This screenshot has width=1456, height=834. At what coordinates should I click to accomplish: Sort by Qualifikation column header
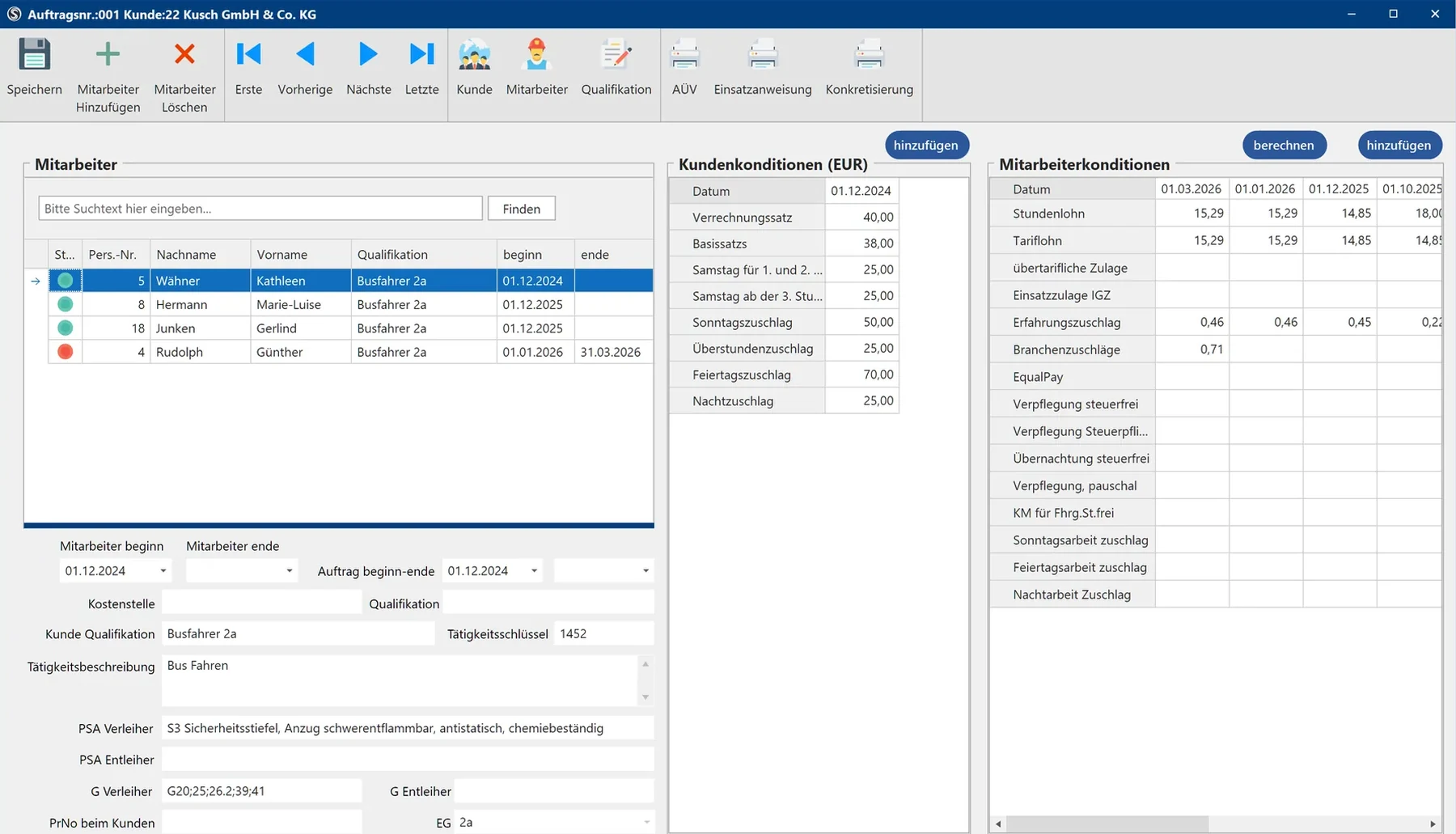[424, 254]
